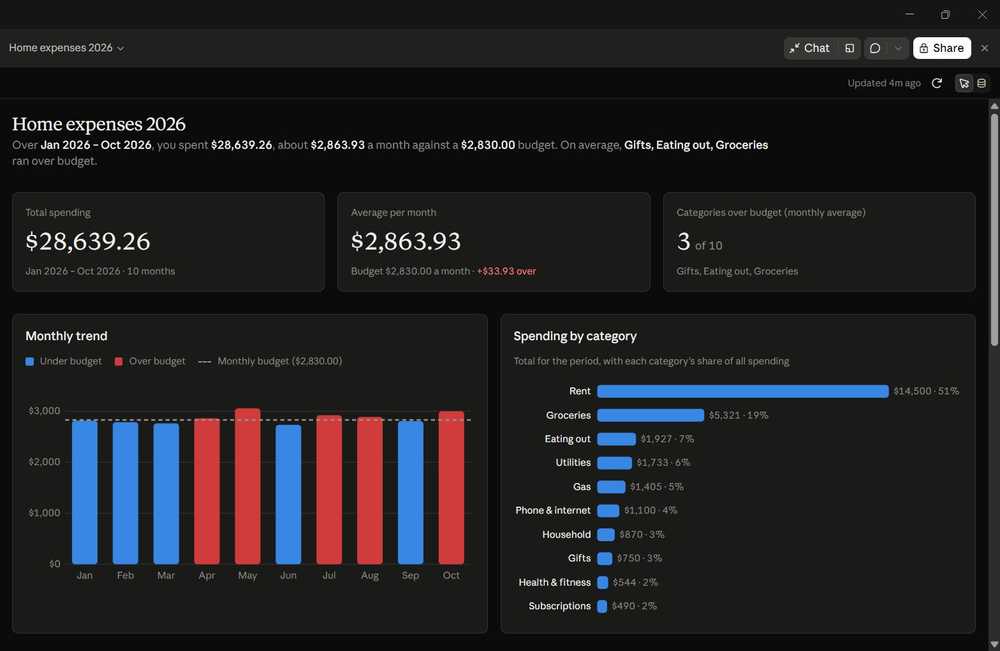
Task: Click the "$14,500 · 51%" value
Action: click(x=926, y=391)
